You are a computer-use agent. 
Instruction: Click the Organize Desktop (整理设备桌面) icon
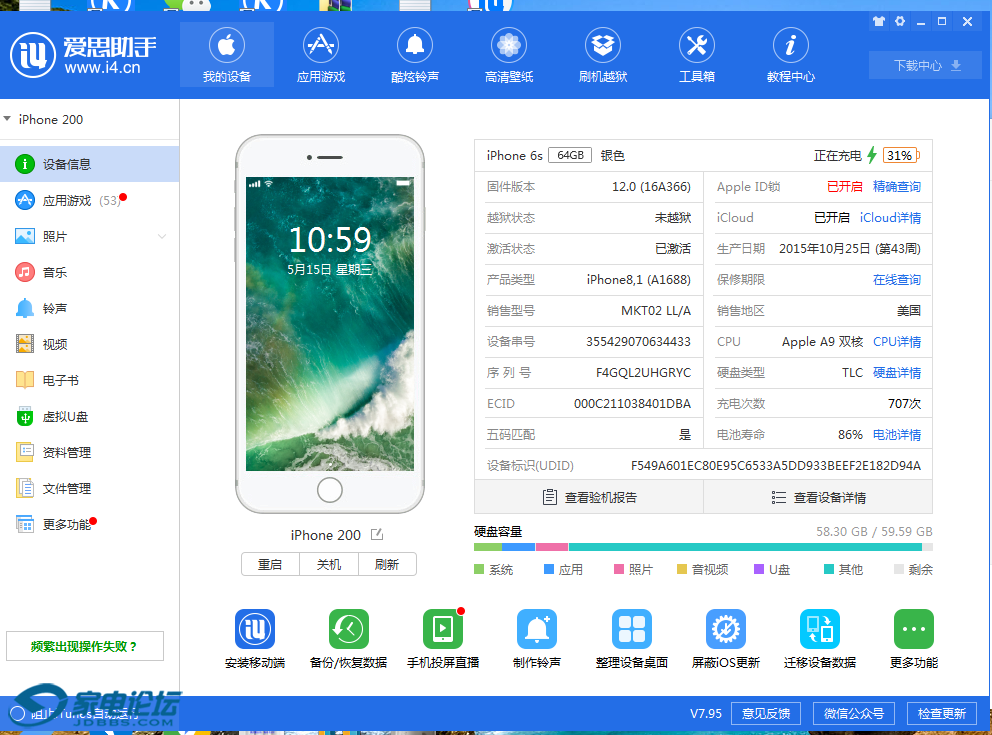631,629
